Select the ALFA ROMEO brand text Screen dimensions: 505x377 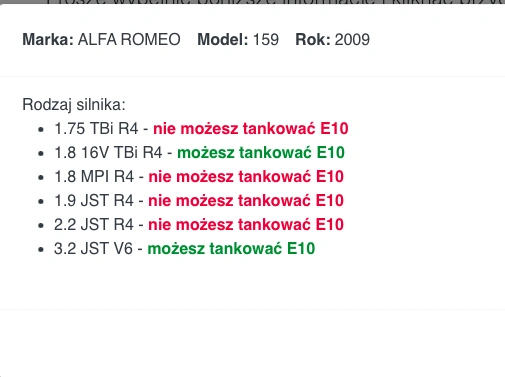(x=129, y=40)
